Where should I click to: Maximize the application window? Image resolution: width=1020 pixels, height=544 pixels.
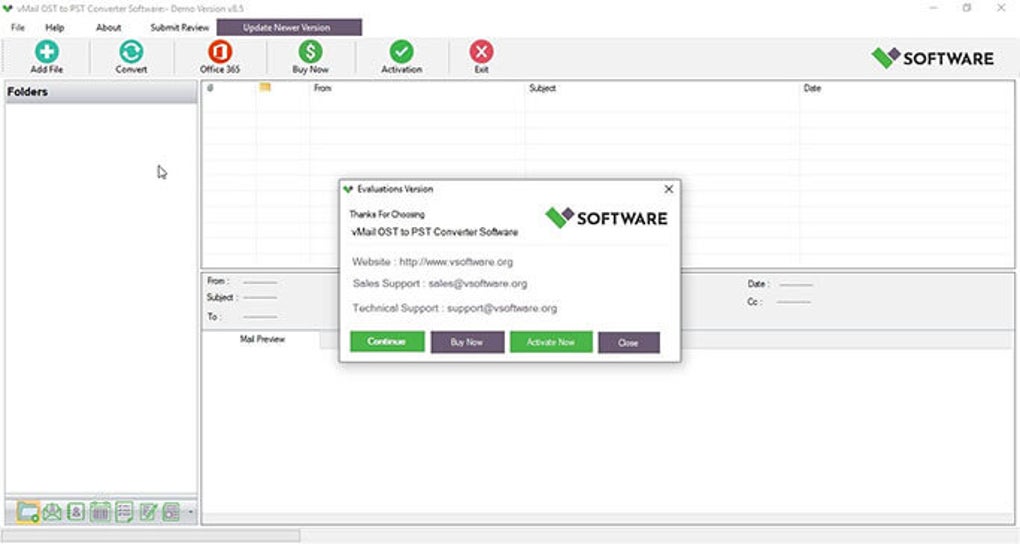tap(967, 8)
